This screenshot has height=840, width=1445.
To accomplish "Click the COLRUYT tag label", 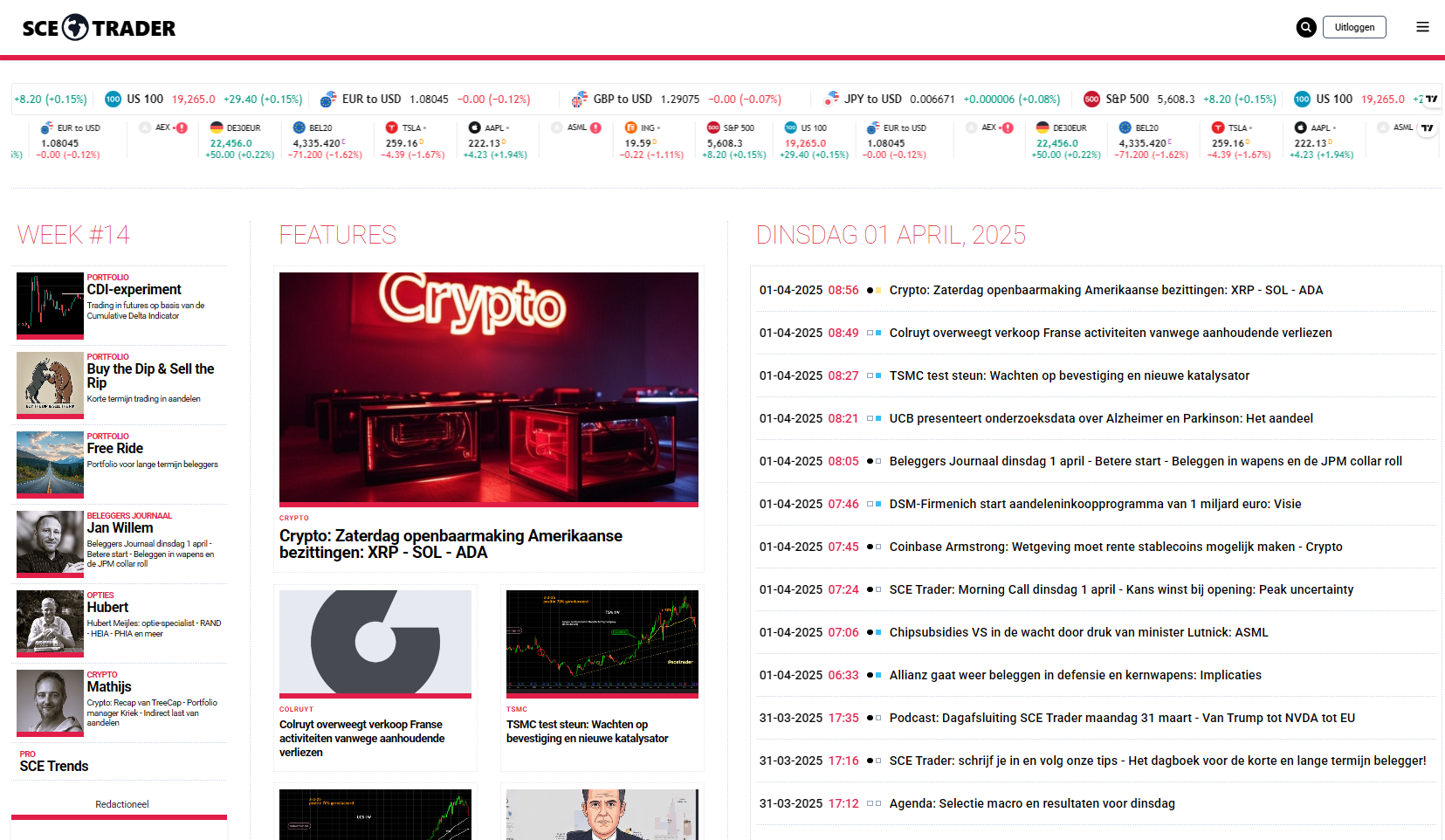I will [296, 709].
